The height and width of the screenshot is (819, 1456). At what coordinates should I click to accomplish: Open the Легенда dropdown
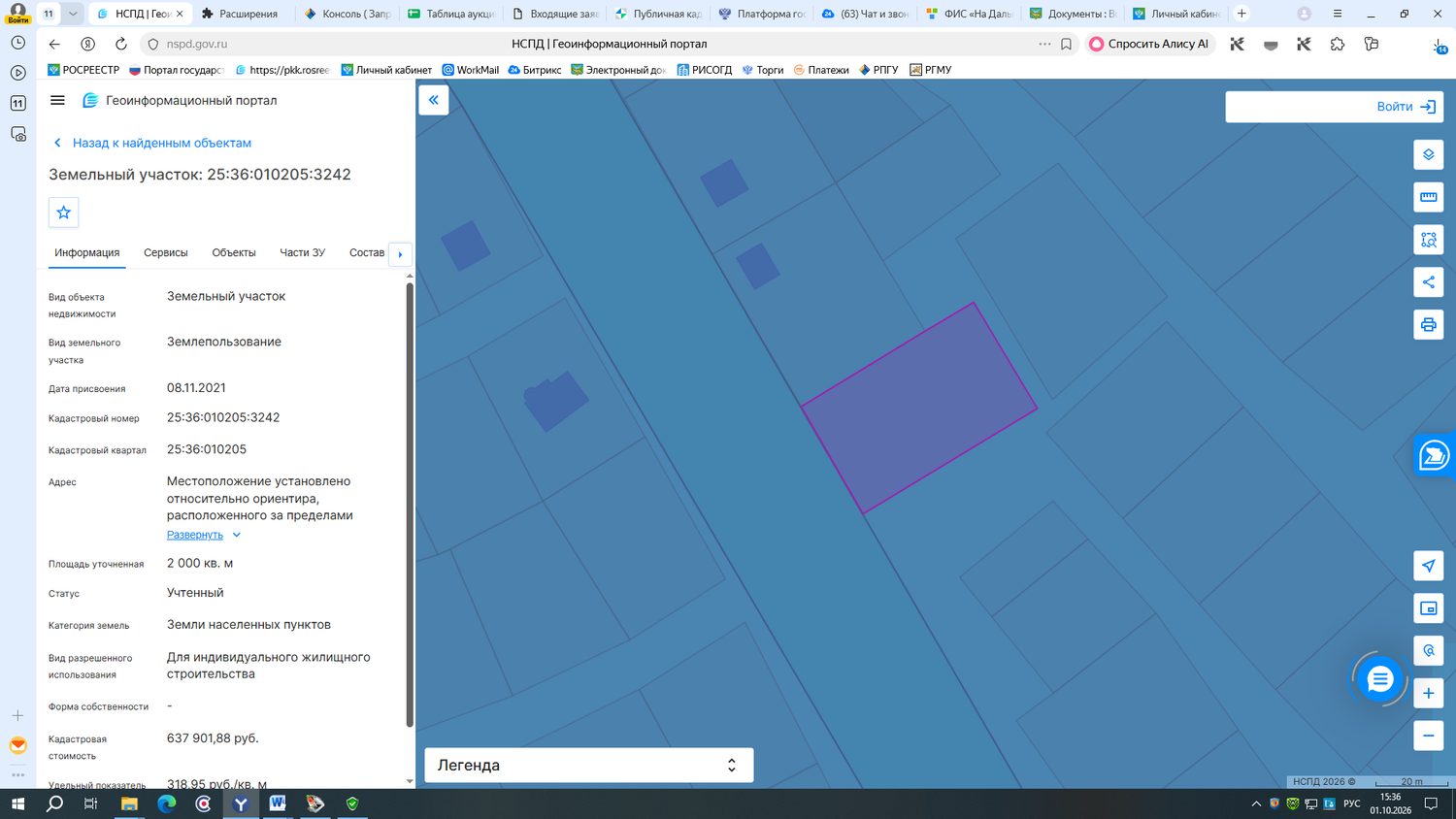[x=589, y=765]
